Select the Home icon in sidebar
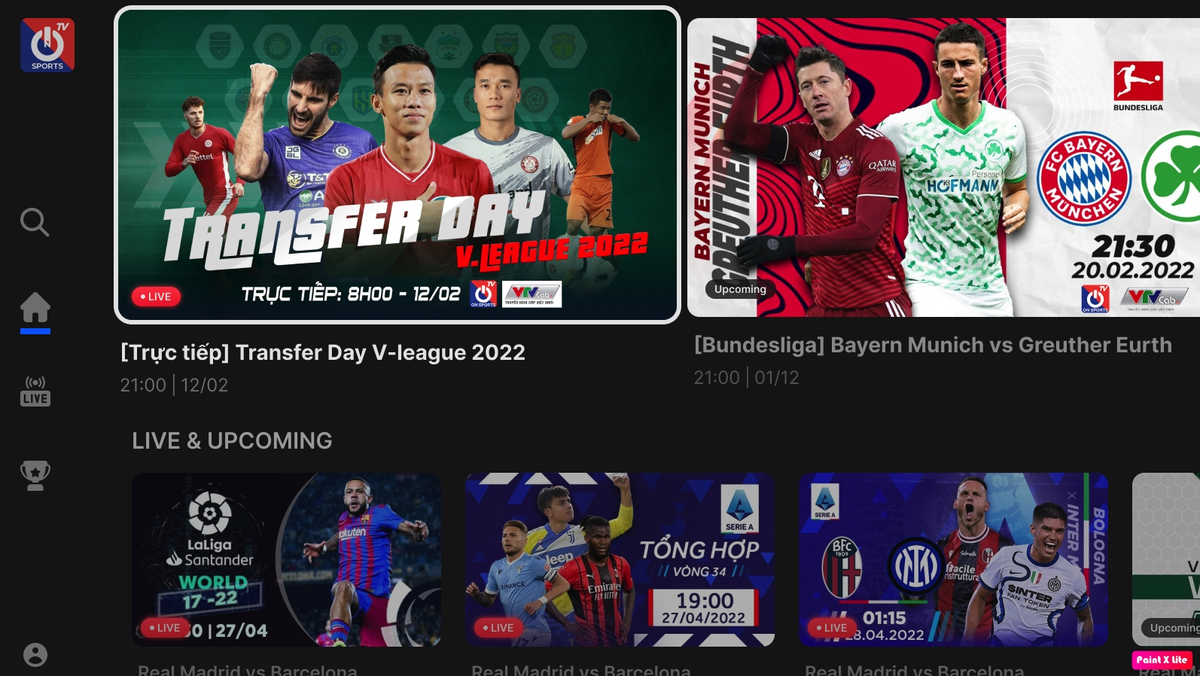Screen dimensions: 1200x676 35,308
